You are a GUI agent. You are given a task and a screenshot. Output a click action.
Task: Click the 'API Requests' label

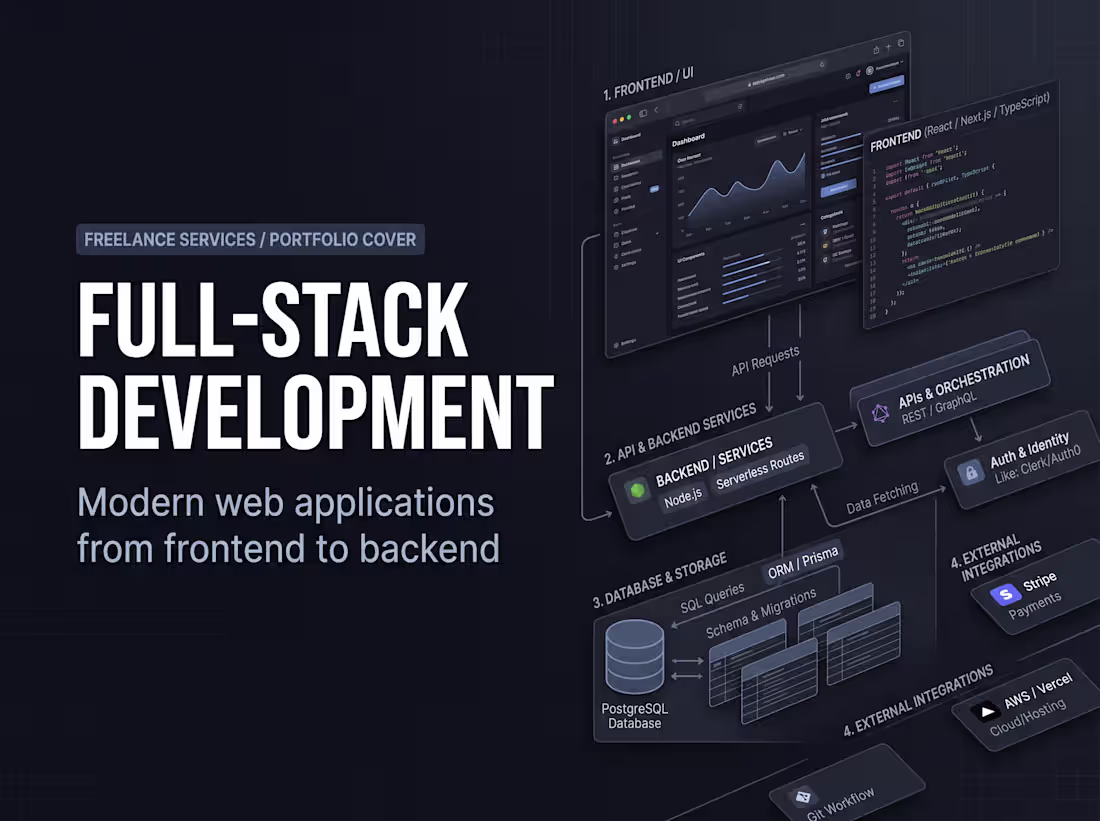(x=765, y=361)
